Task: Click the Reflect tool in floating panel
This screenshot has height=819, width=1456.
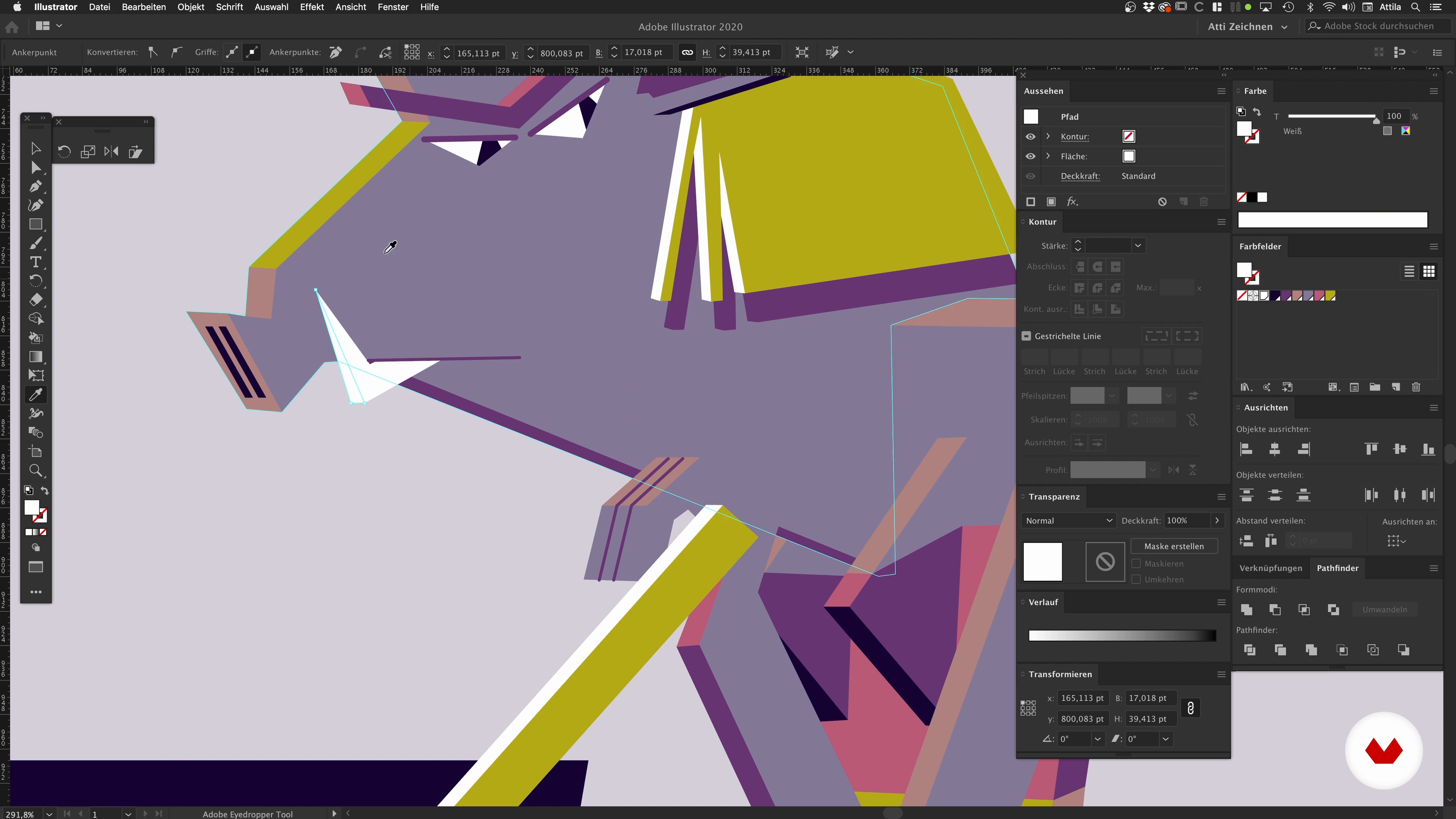Action: [x=111, y=152]
